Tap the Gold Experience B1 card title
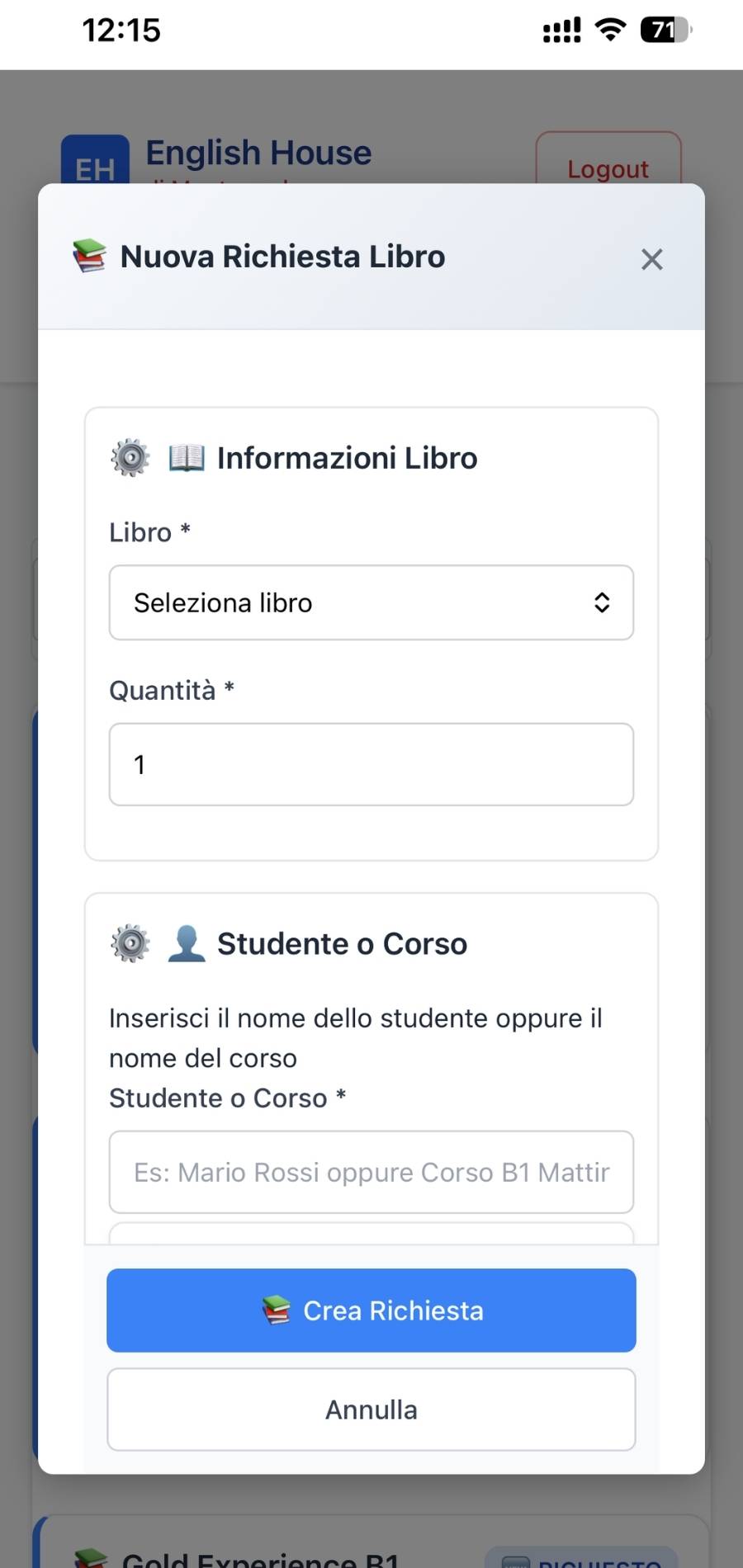743x1568 pixels. tap(260, 1558)
